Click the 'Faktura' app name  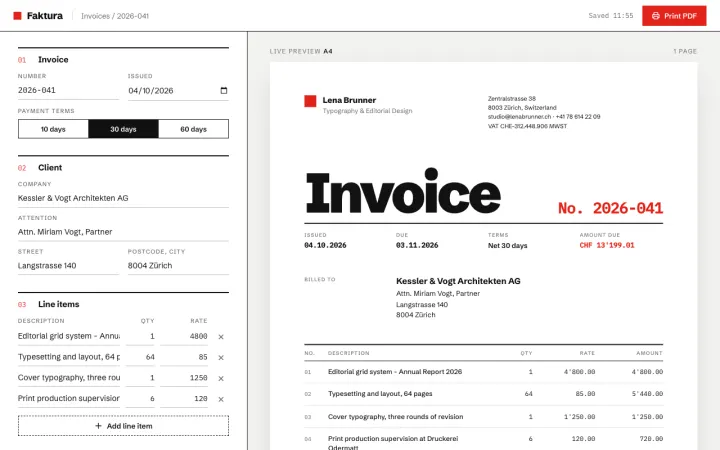pyautogui.click(x=45, y=16)
